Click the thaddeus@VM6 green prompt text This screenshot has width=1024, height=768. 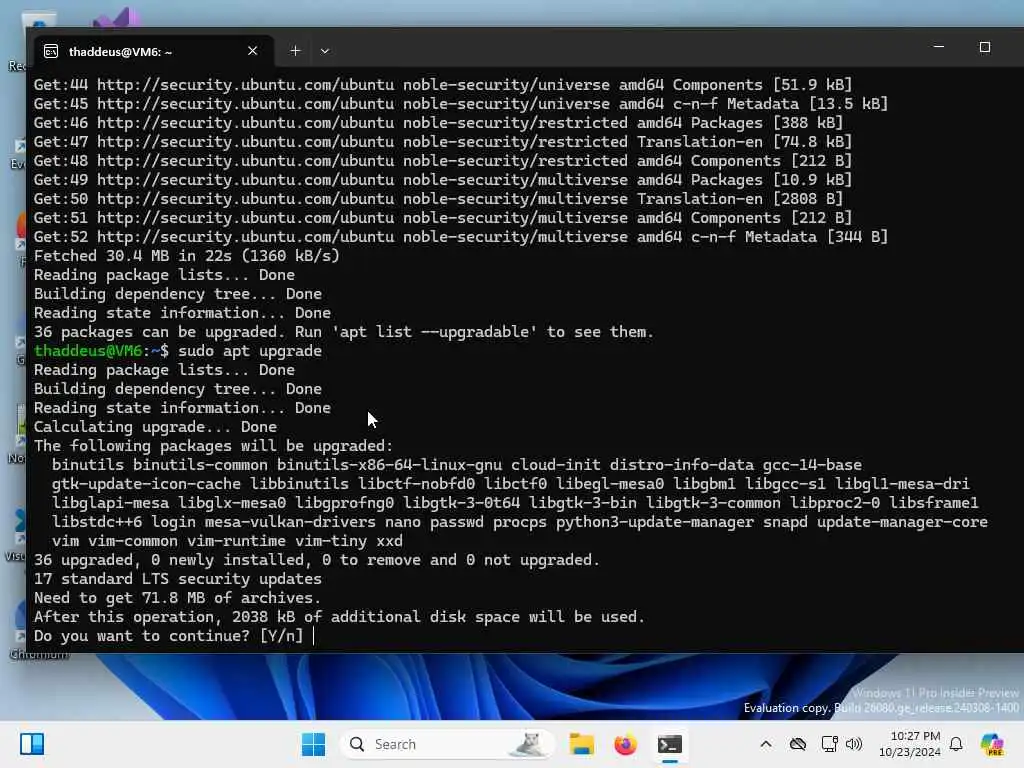pyautogui.click(x=88, y=351)
